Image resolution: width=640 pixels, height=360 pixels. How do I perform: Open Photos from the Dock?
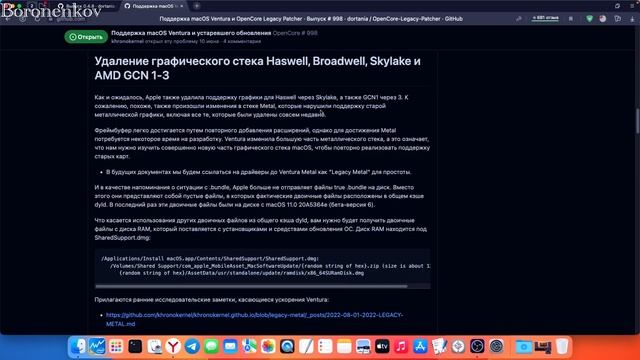(x=268, y=346)
